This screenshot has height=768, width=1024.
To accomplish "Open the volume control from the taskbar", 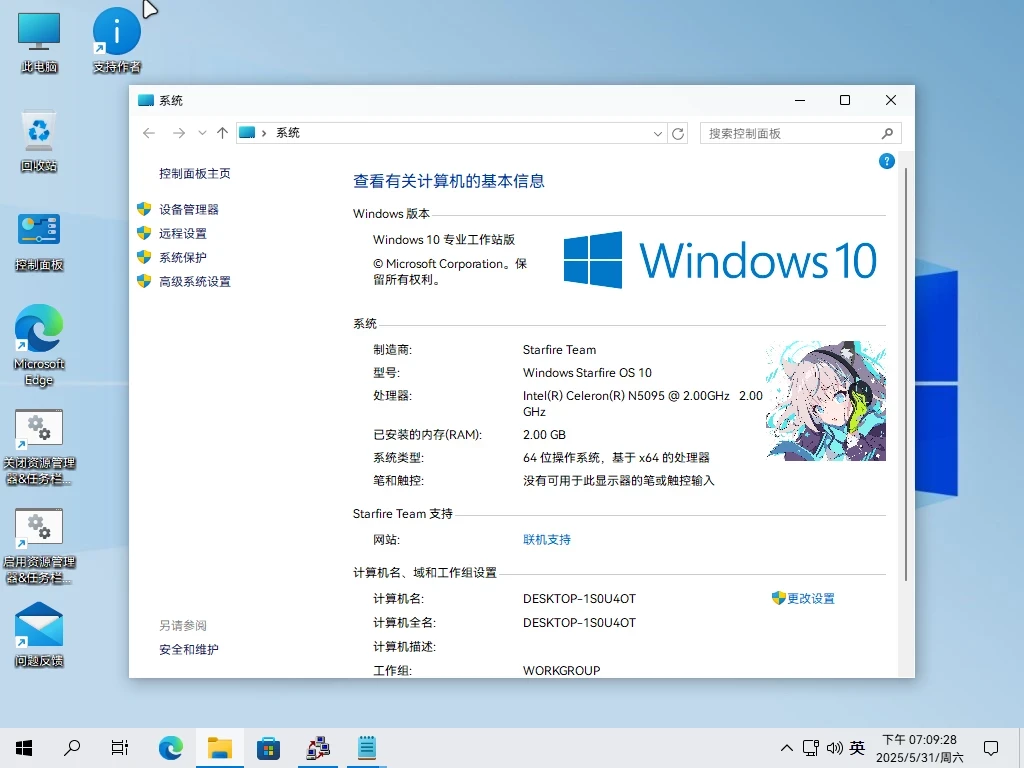I will point(836,747).
